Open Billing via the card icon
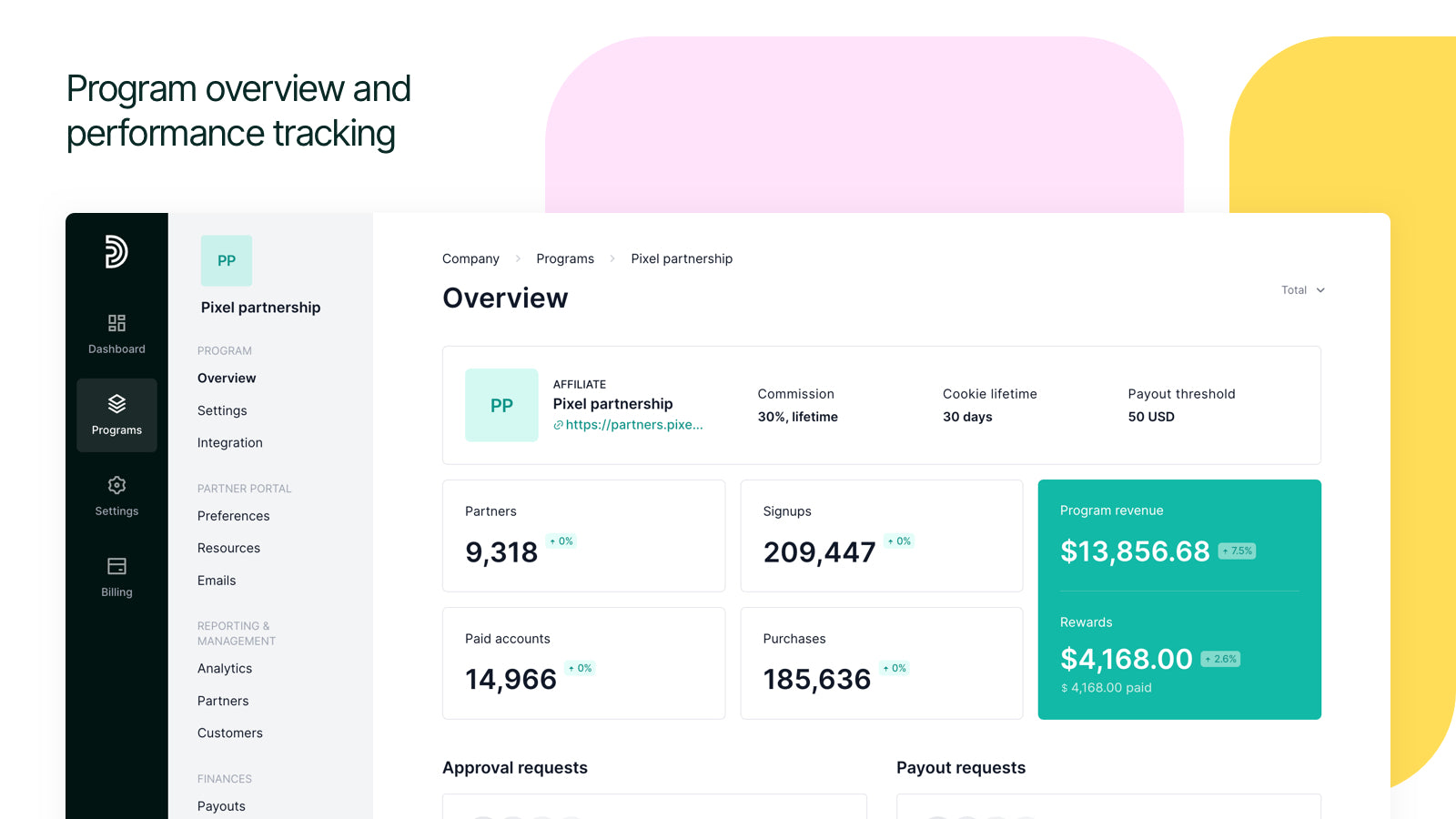1456x819 pixels. [116, 565]
